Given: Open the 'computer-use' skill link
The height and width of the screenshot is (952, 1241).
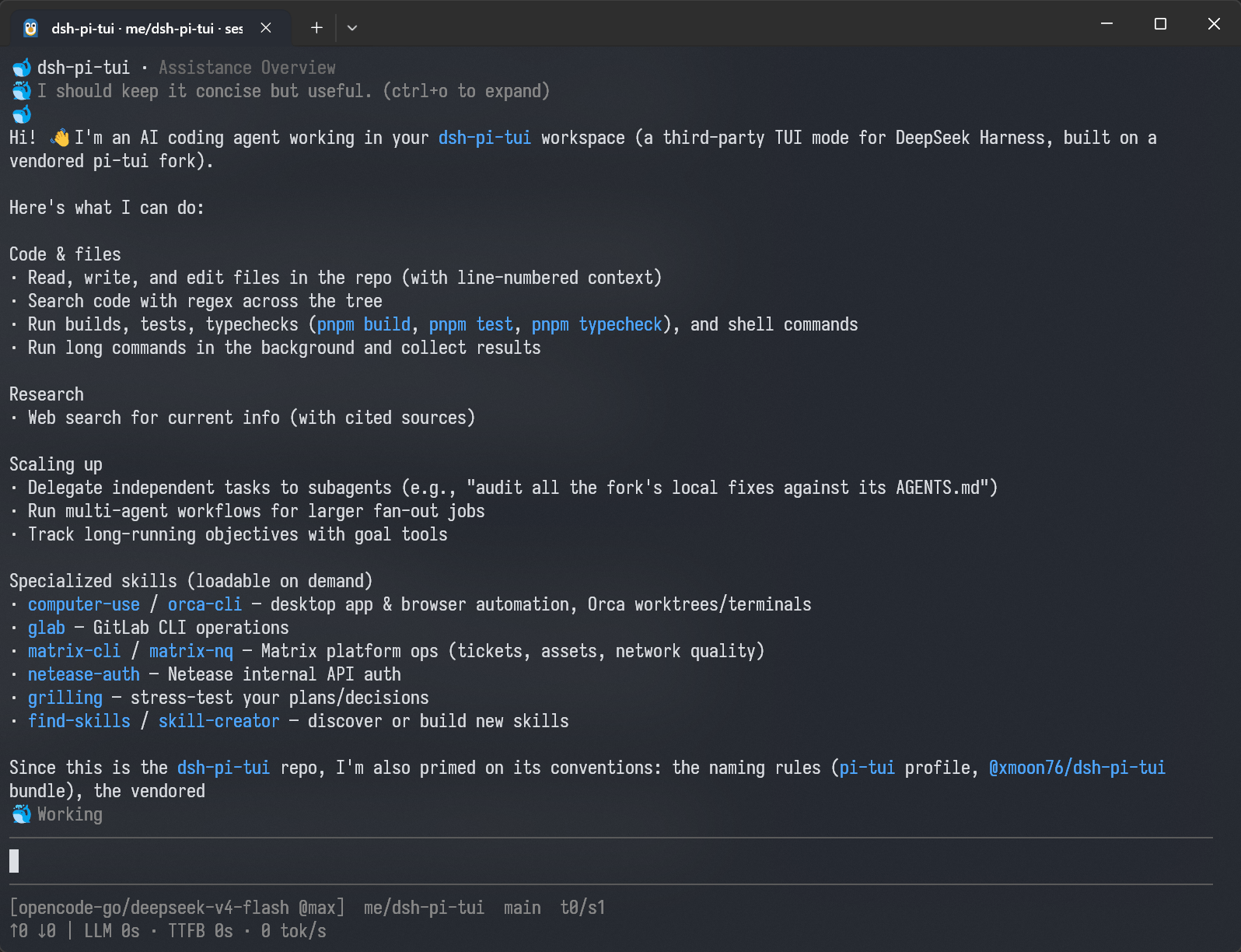Looking at the screenshot, I should (x=84, y=604).
